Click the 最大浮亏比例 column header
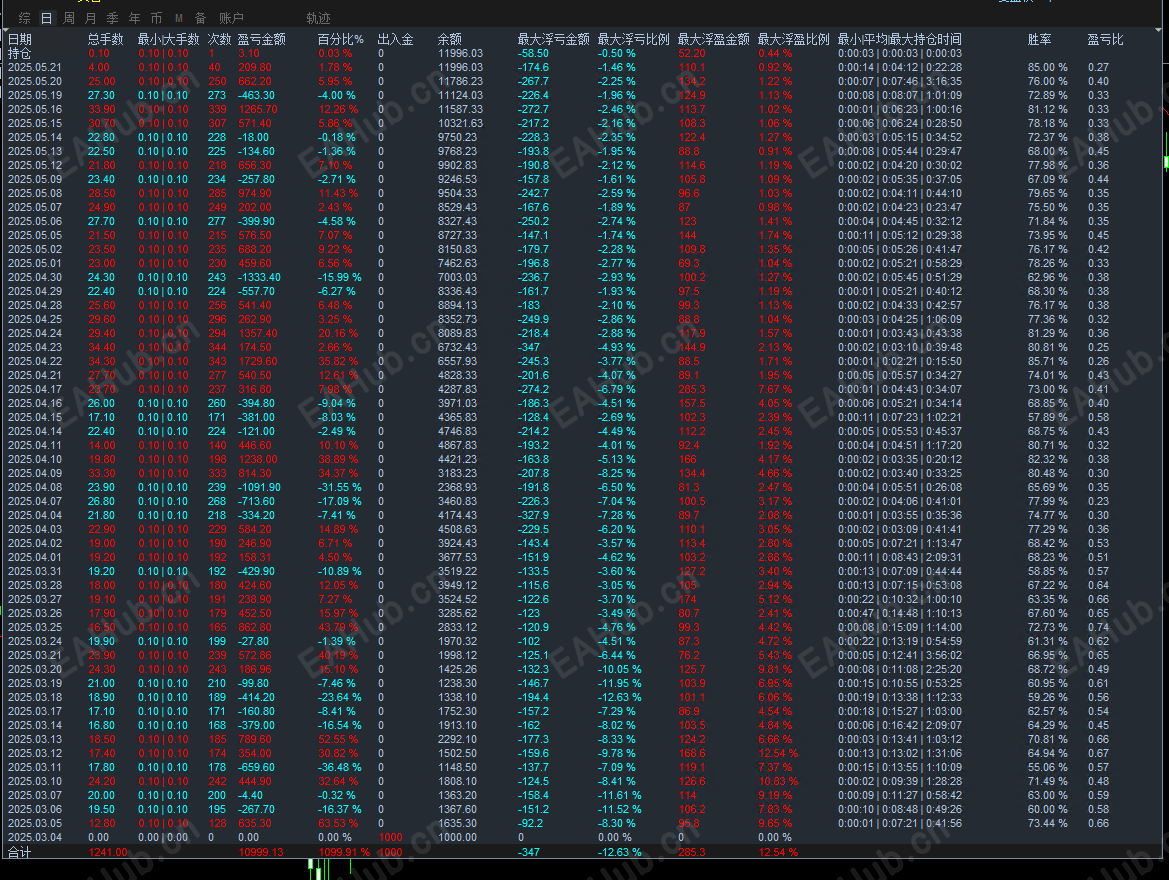1169x880 pixels. [634, 40]
